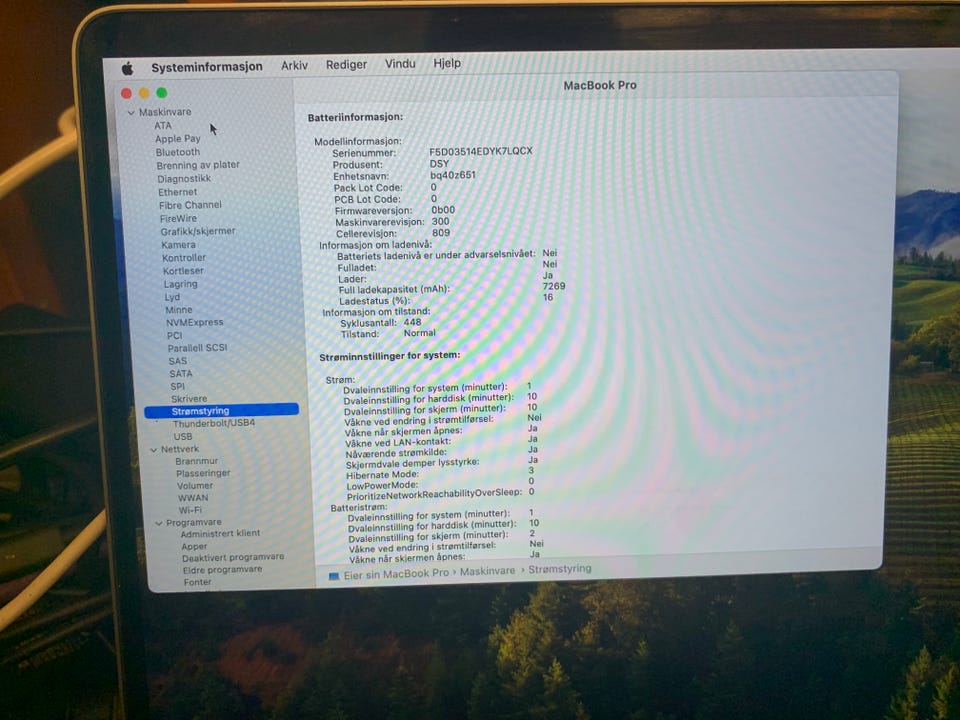Select Brannmur under Nettverk
The height and width of the screenshot is (720, 960).
(197, 461)
